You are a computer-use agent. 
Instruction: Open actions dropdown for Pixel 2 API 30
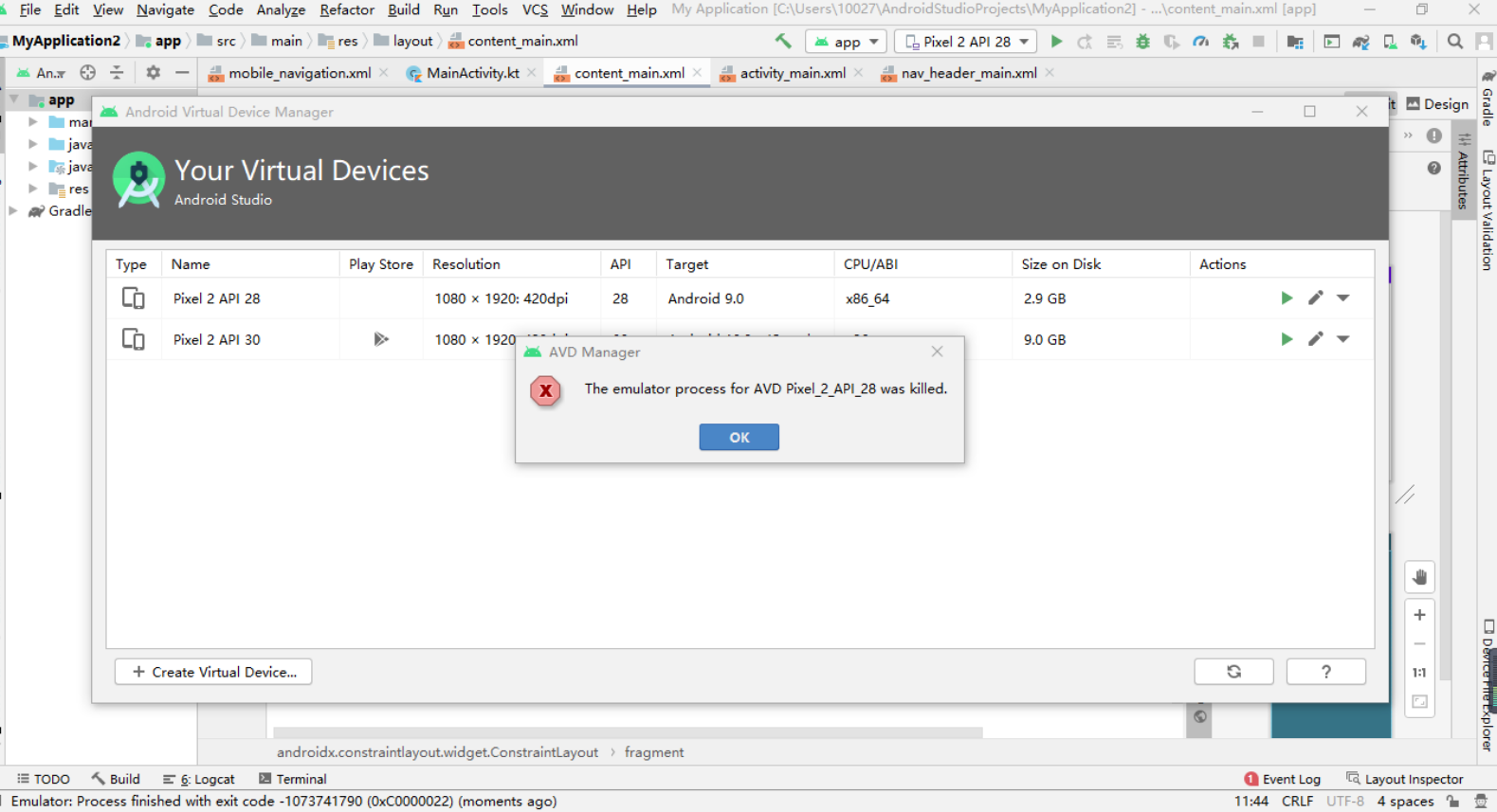tap(1343, 339)
